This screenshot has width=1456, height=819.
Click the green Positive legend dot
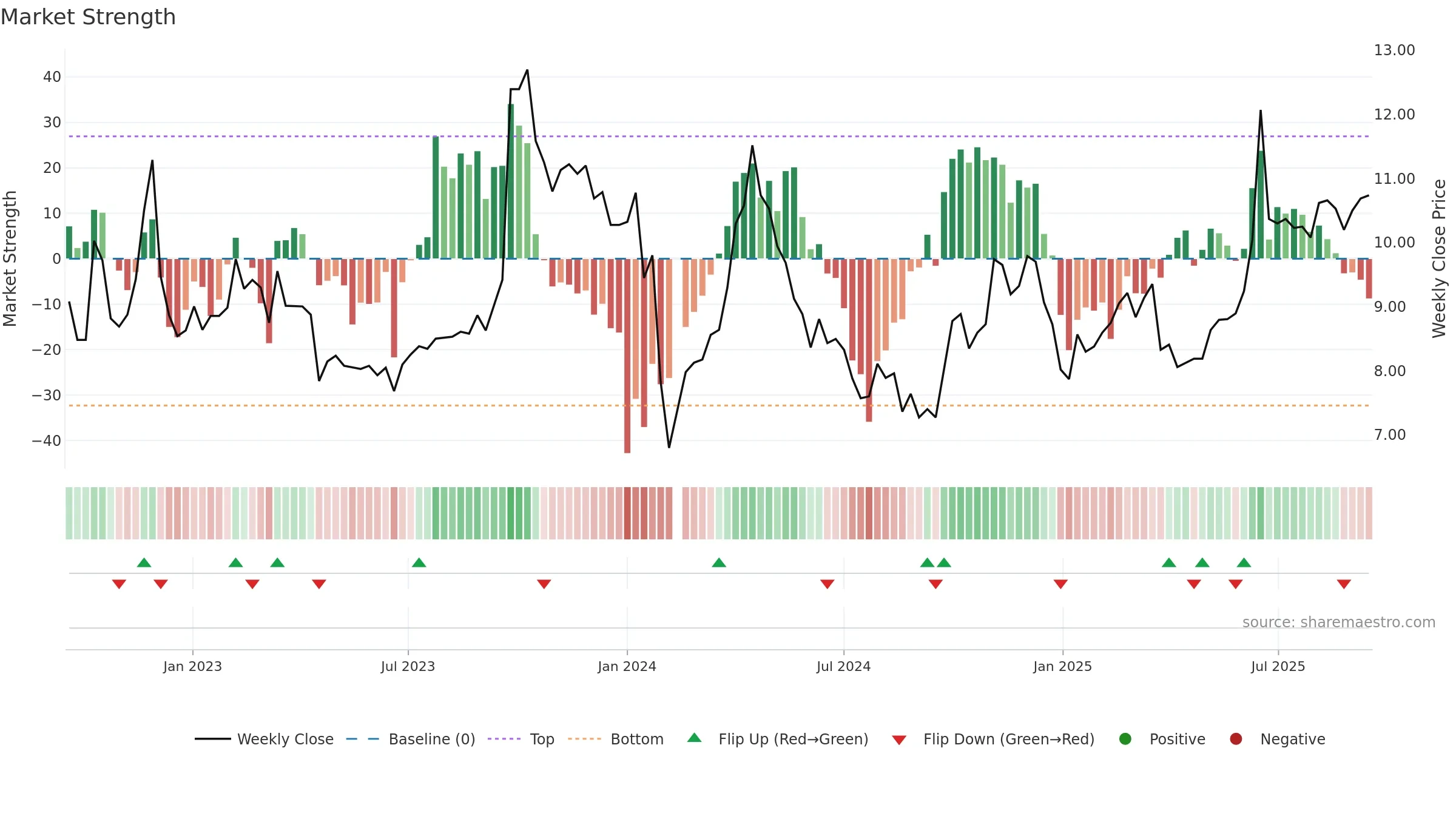pos(1125,739)
